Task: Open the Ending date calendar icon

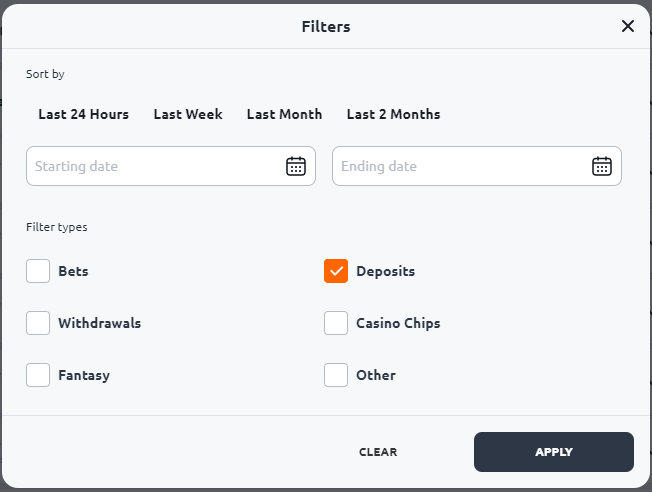Action: (x=601, y=166)
